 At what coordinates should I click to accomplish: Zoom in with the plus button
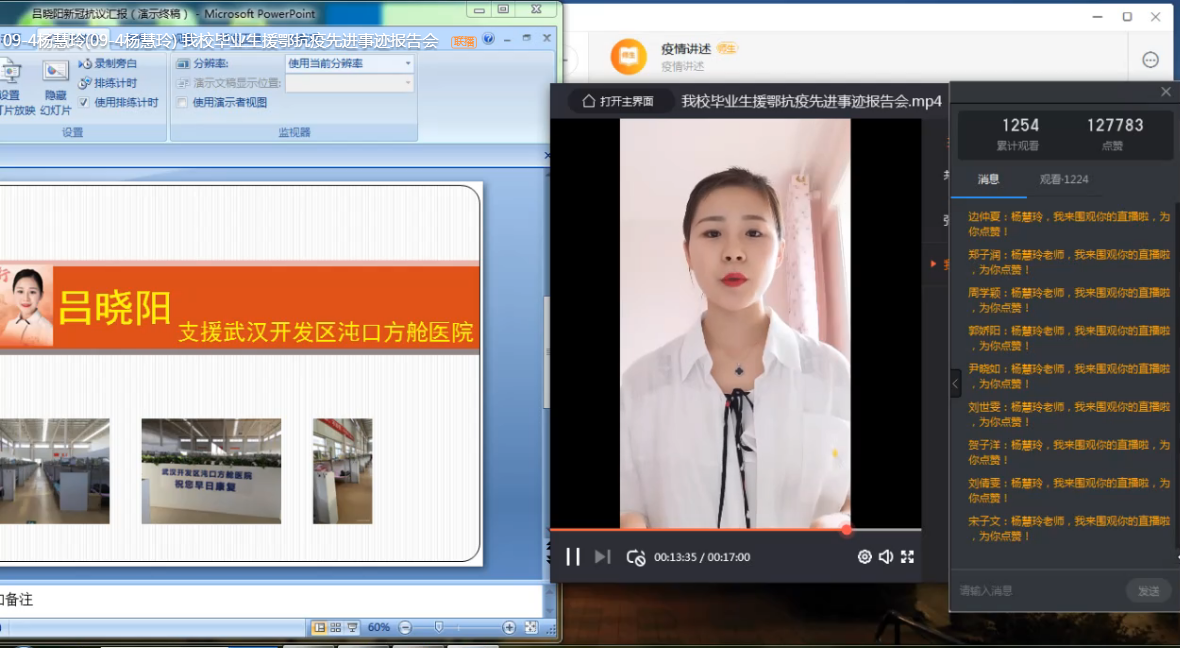pos(509,628)
